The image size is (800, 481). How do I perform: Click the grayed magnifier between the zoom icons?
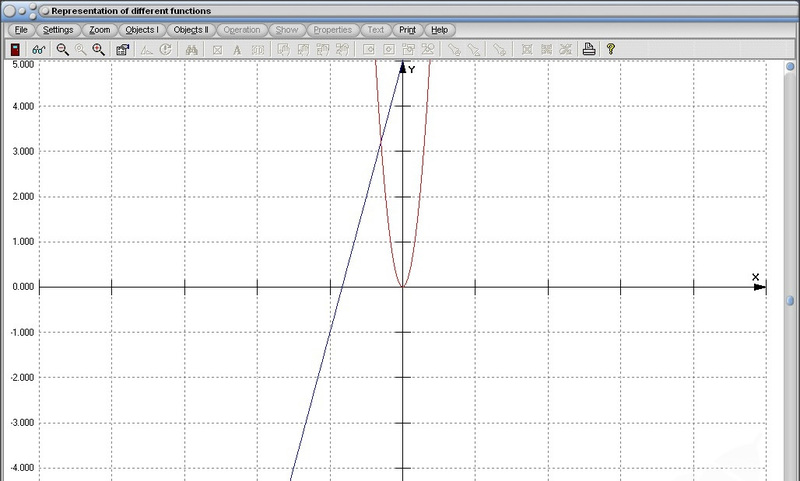coord(81,49)
